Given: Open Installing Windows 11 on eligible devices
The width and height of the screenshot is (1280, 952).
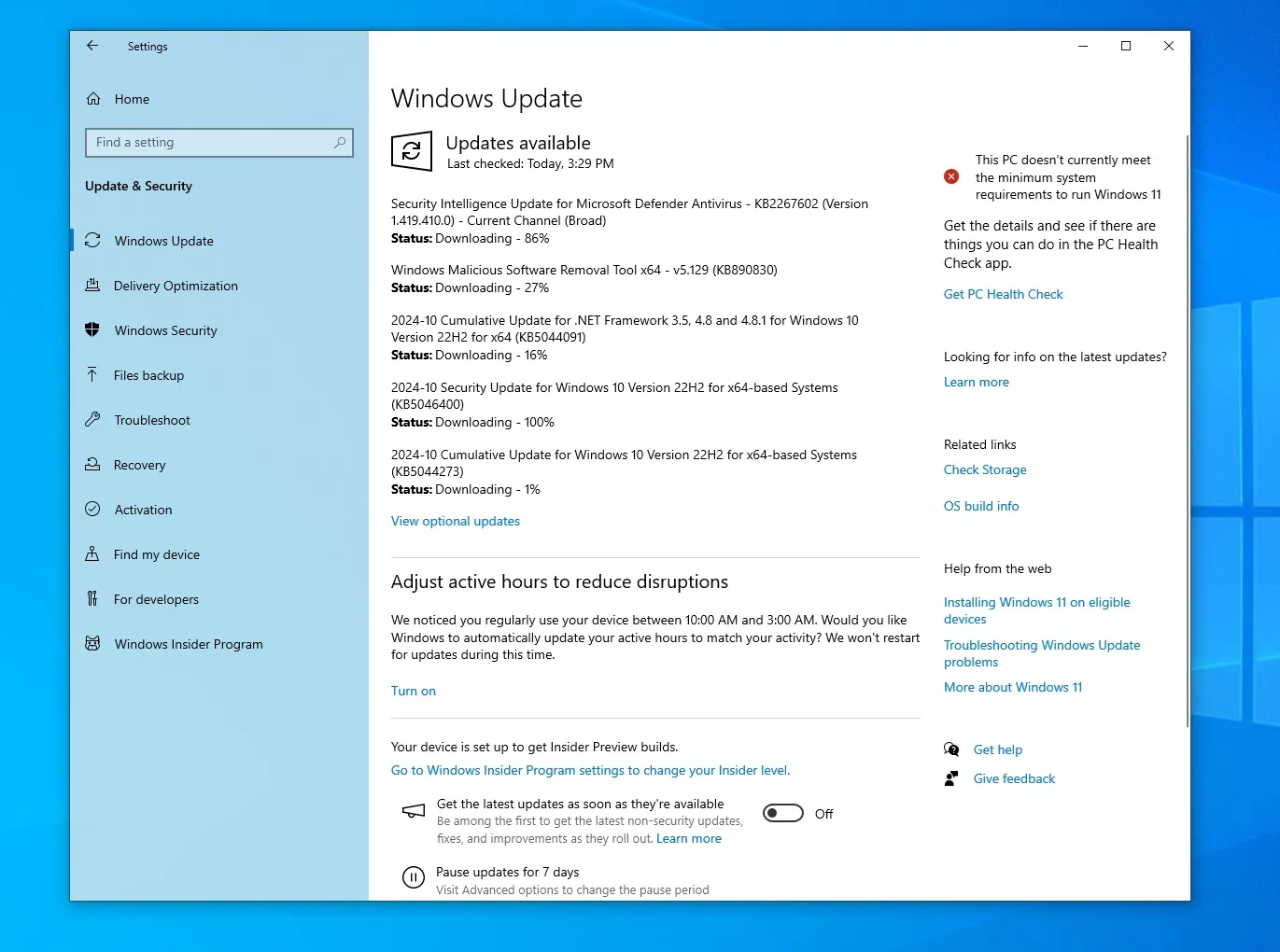Looking at the screenshot, I should 1037,610.
